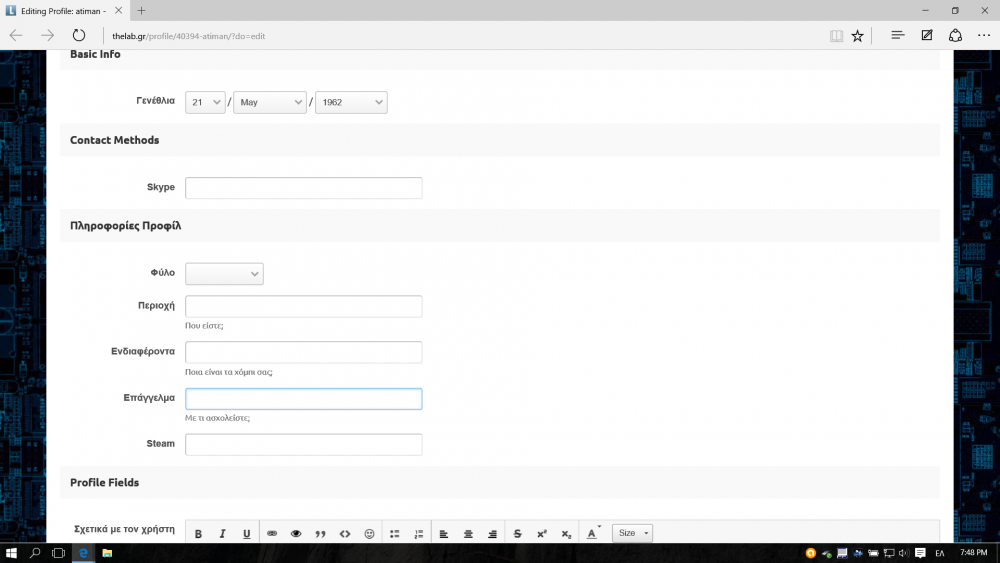
Task: Toggle italic formatting in the editor
Action: click(x=223, y=534)
